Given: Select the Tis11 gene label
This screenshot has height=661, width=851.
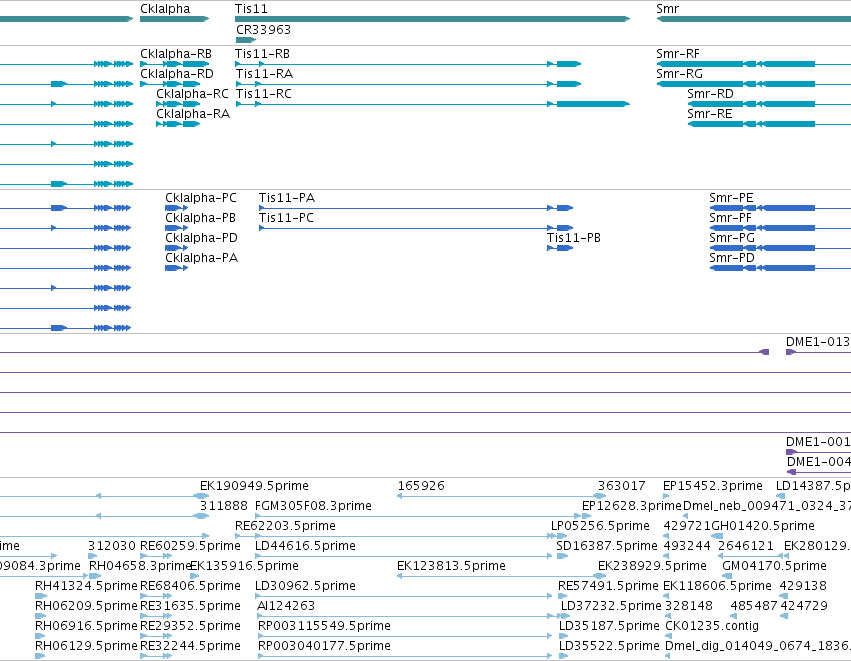Looking at the screenshot, I should [251, 9].
